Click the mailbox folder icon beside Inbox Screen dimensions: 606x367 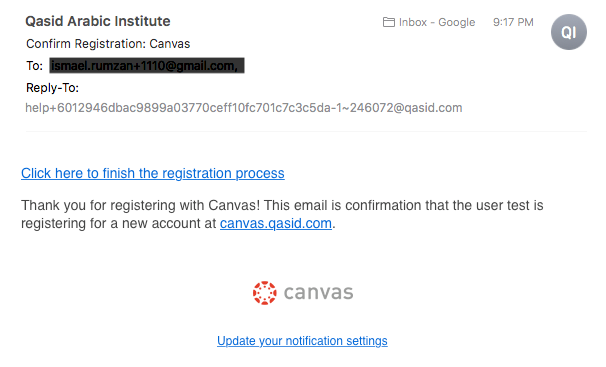[388, 22]
